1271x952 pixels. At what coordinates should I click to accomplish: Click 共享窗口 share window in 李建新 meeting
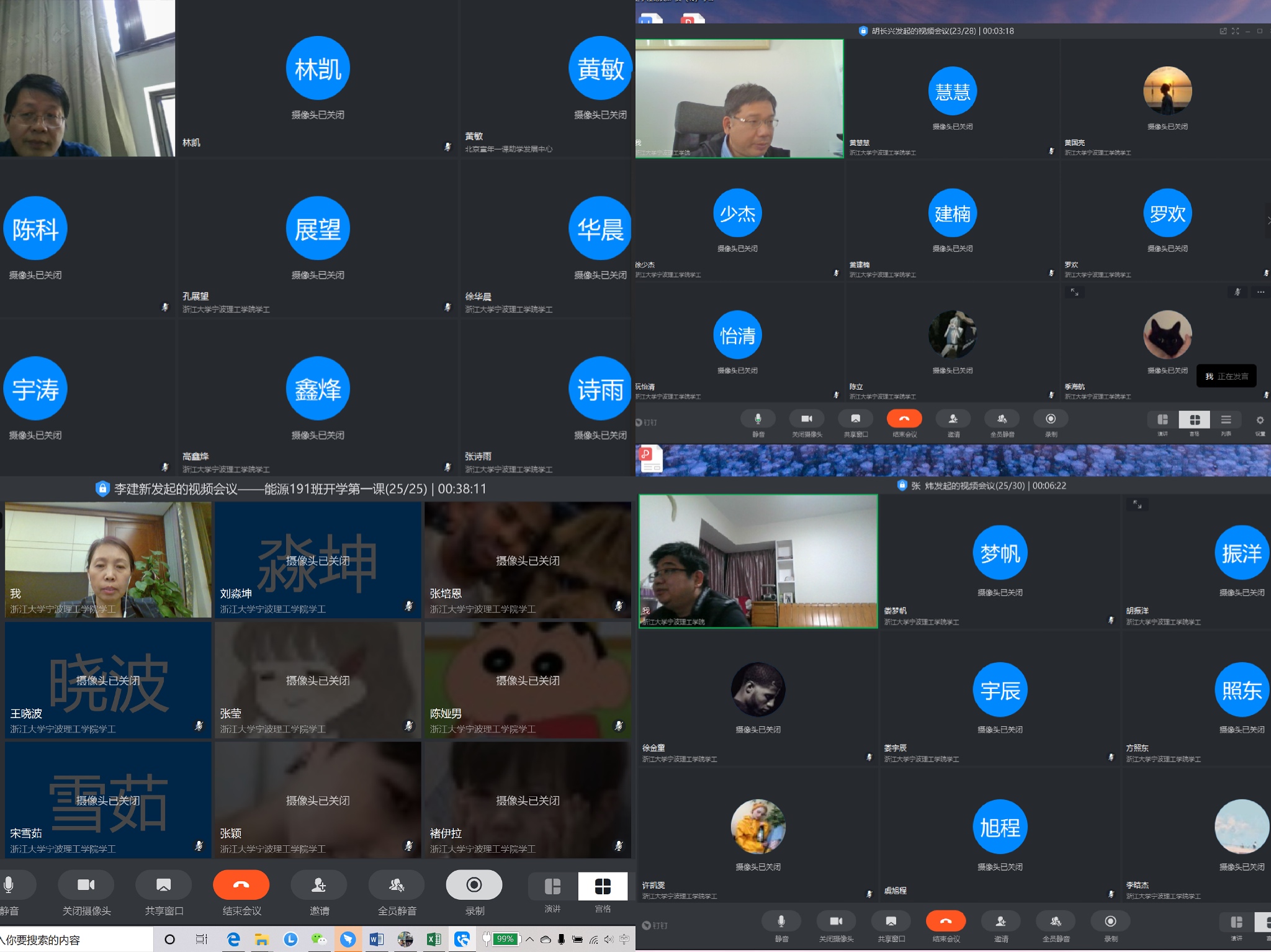tap(164, 885)
